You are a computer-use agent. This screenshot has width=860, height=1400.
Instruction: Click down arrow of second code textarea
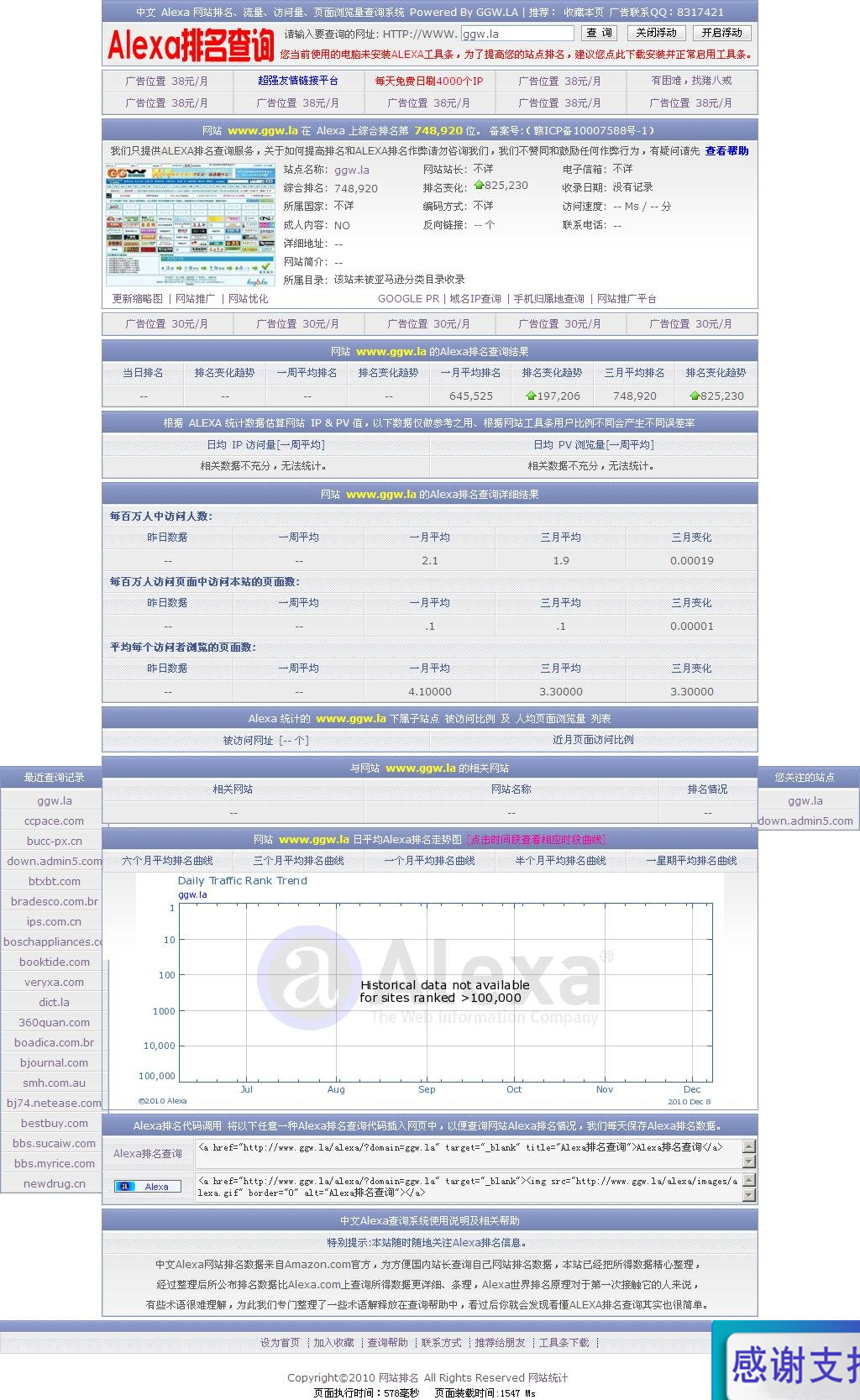point(749,1194)
